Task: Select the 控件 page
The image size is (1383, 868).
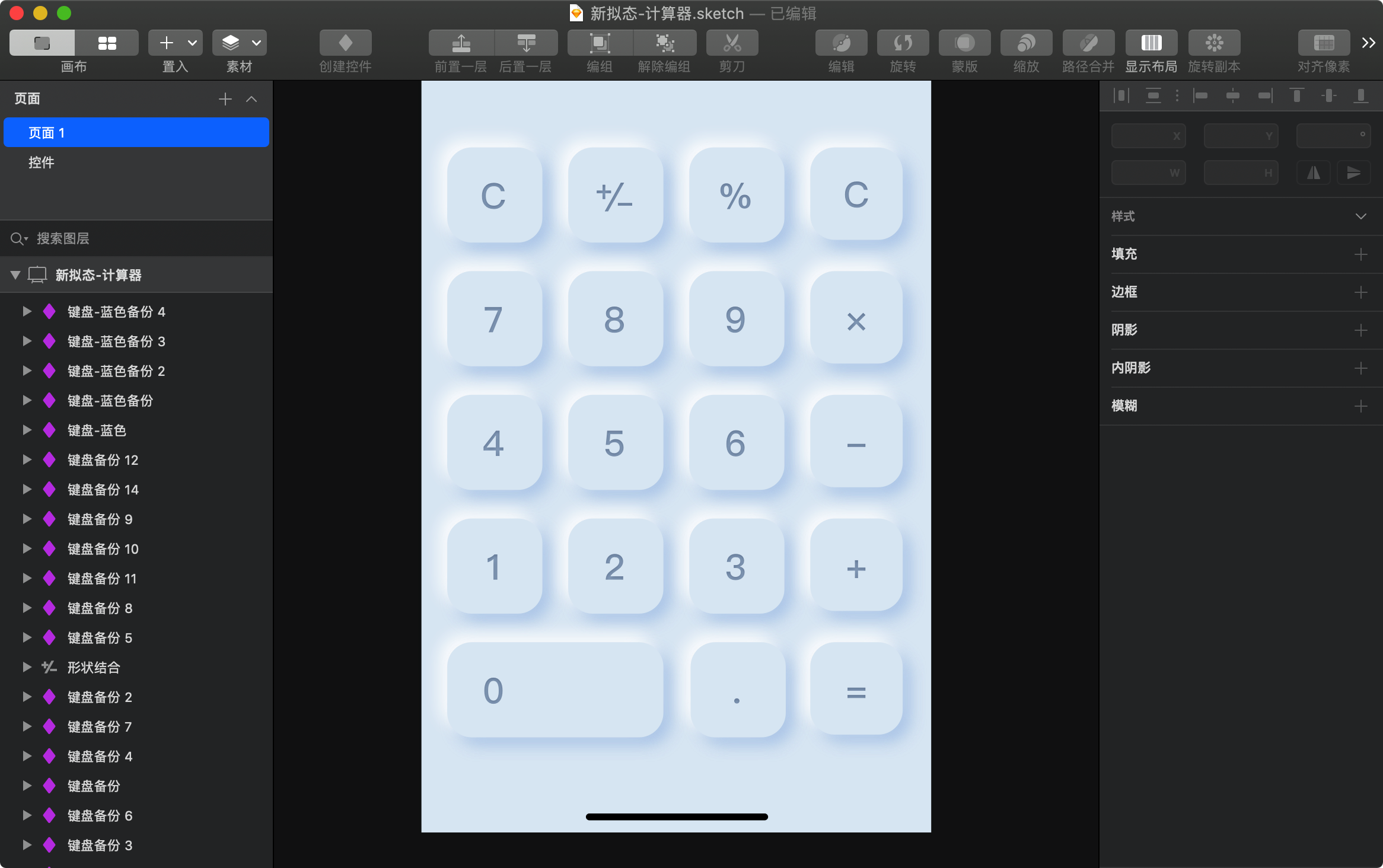Action: (42, 162)
